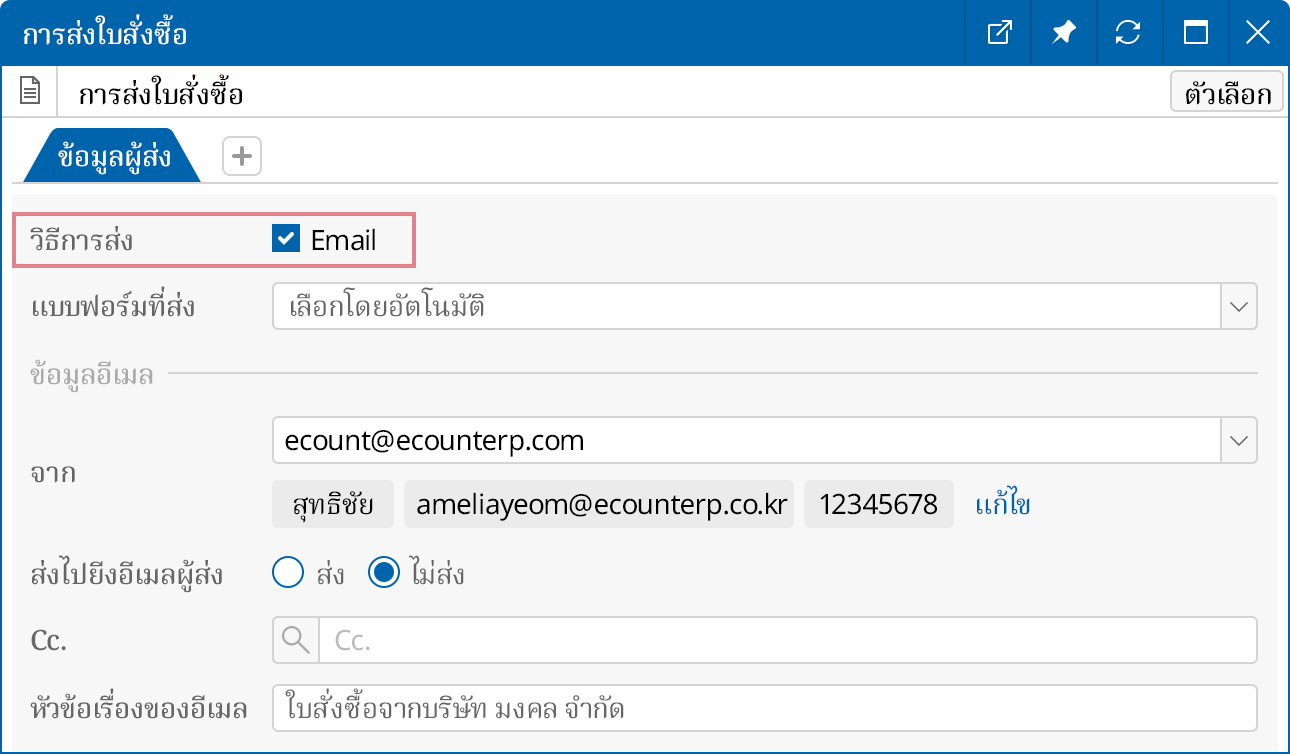Refresh the sending form
The height and width of the screenshot is (754, 1290).
click(x=1129, y=32)
